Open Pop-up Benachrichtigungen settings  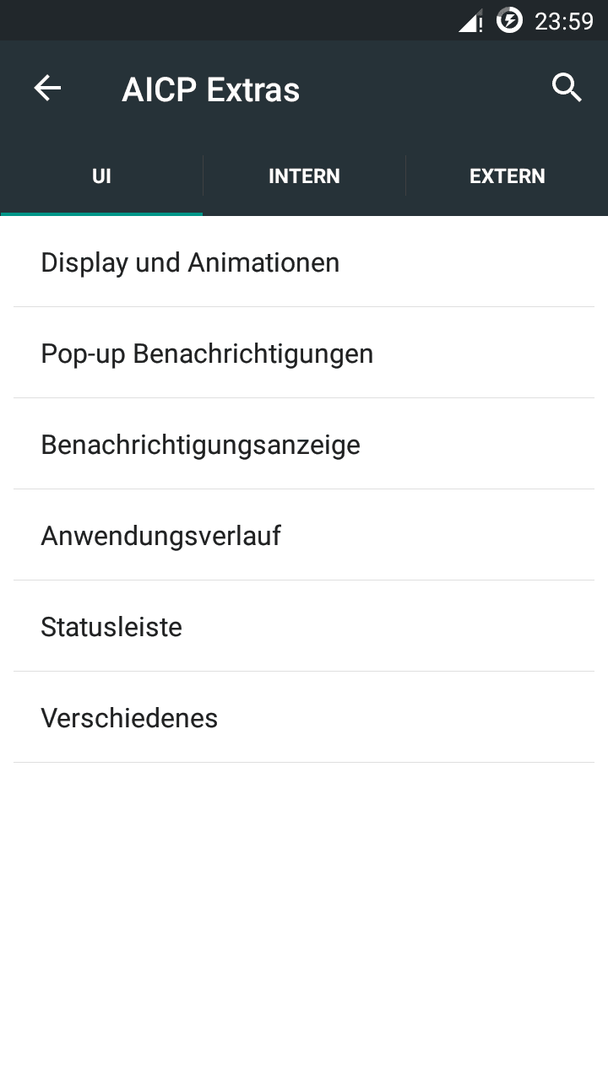click(304, 353)
